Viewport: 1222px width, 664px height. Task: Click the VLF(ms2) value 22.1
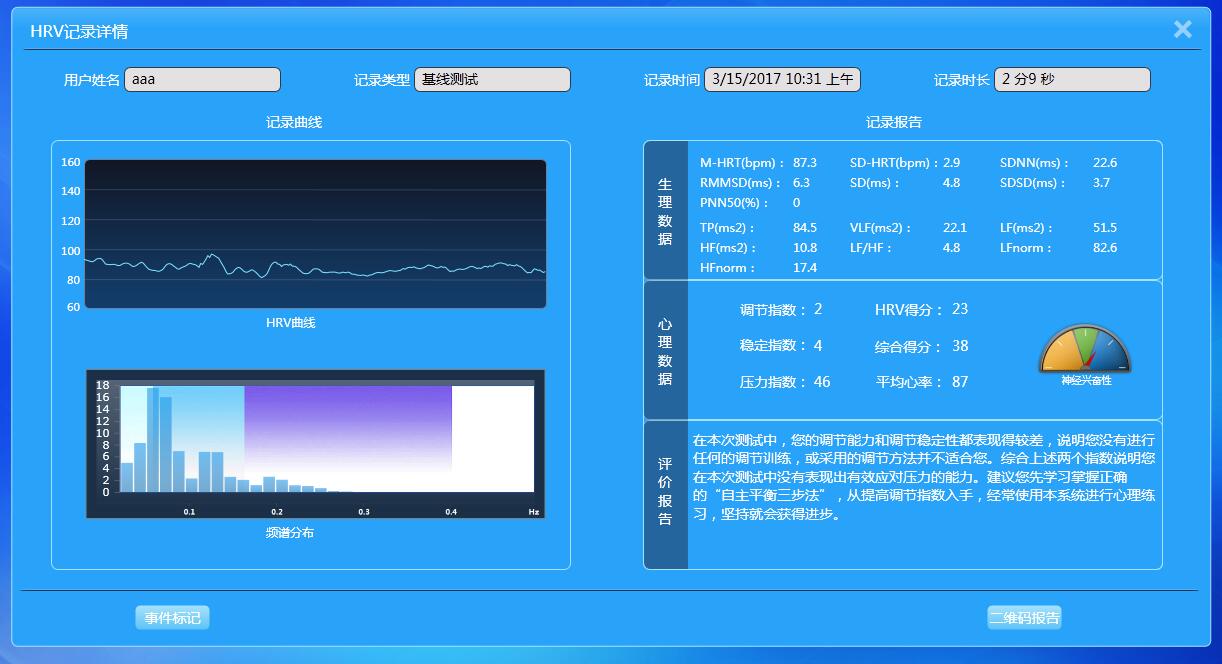[x=955, y=228]
